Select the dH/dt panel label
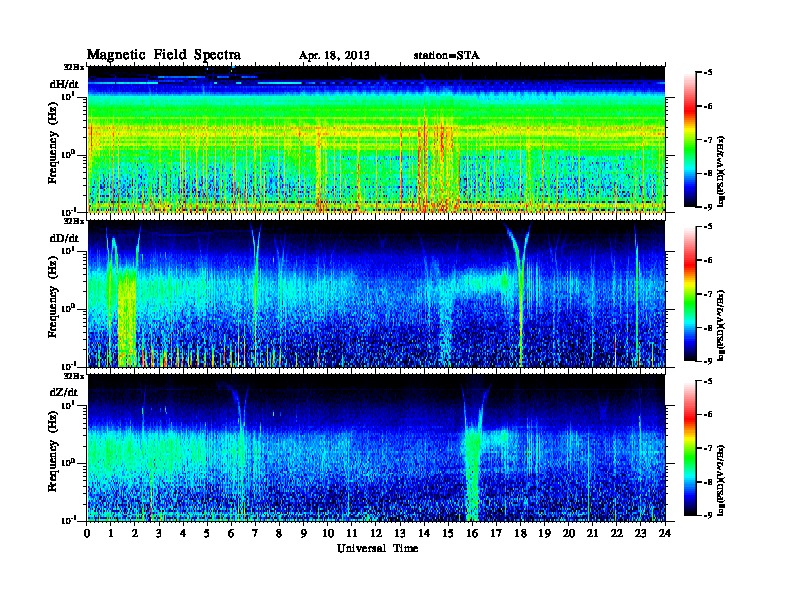This screenshot has width=792, height=612. tap(64, 84)
